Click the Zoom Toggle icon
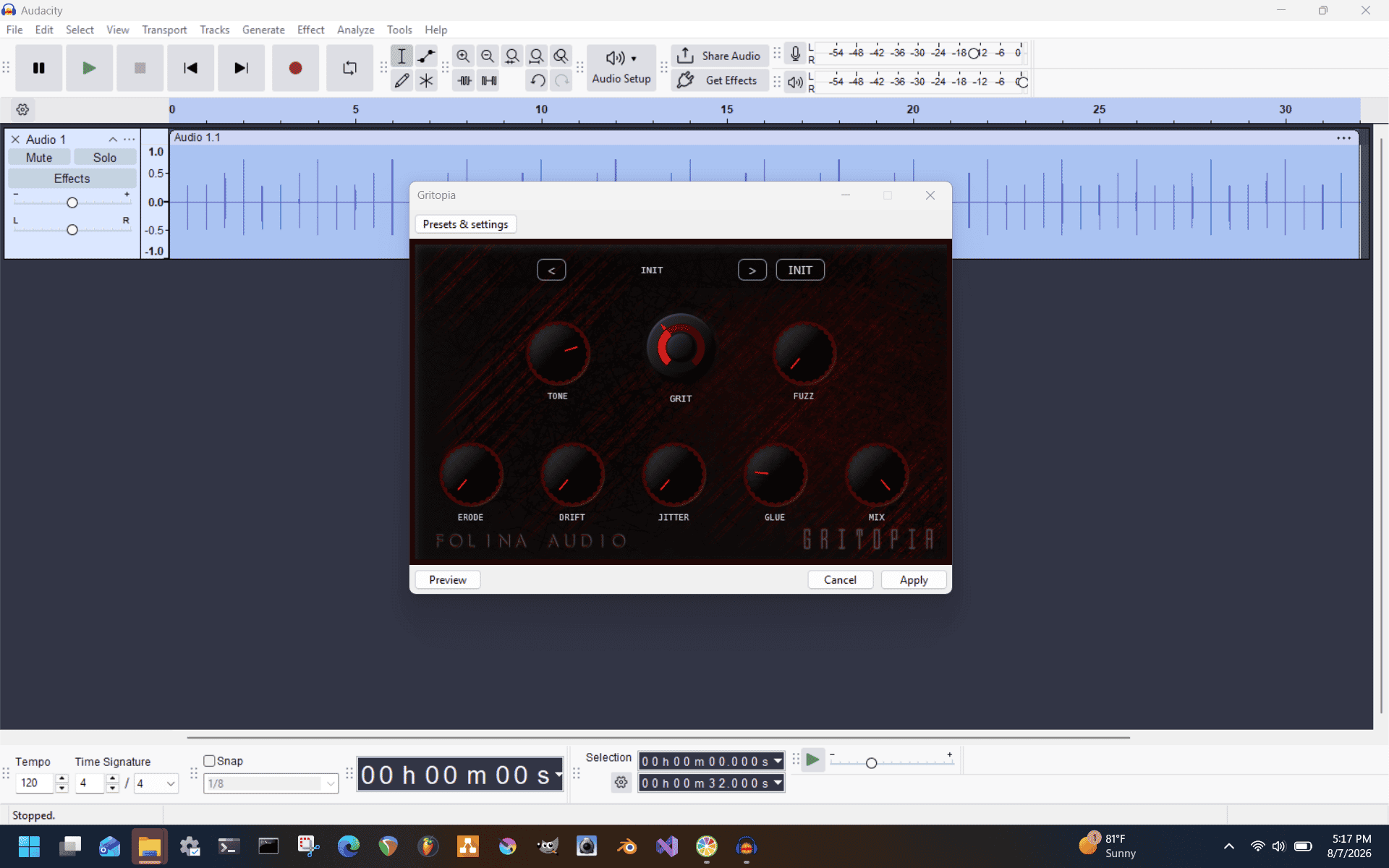The height and width of the screenshot is (868, 1389). pyautogui.click(x=561, y=56)
